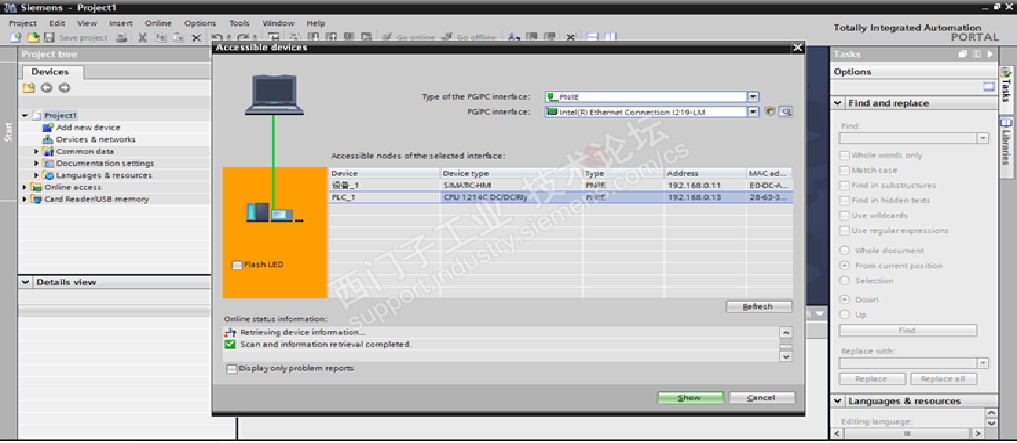The image size is (1017, 443).
Task: Check Display only problem reports
Action: coord(232,368)
